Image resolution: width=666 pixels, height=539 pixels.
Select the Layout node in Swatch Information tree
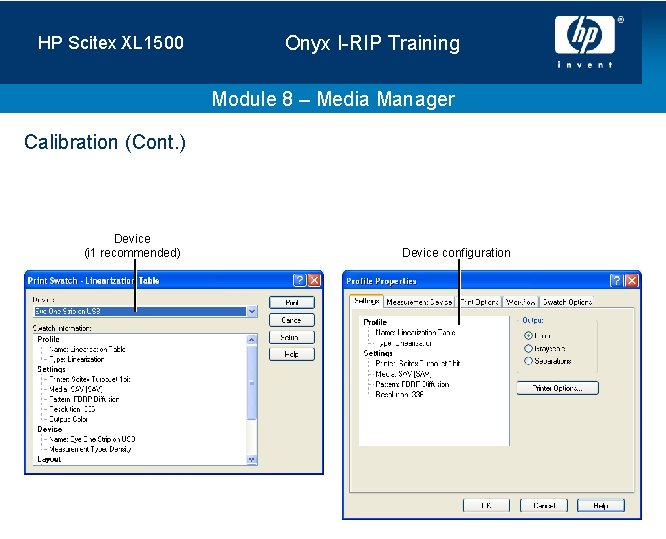pos(49,459)
